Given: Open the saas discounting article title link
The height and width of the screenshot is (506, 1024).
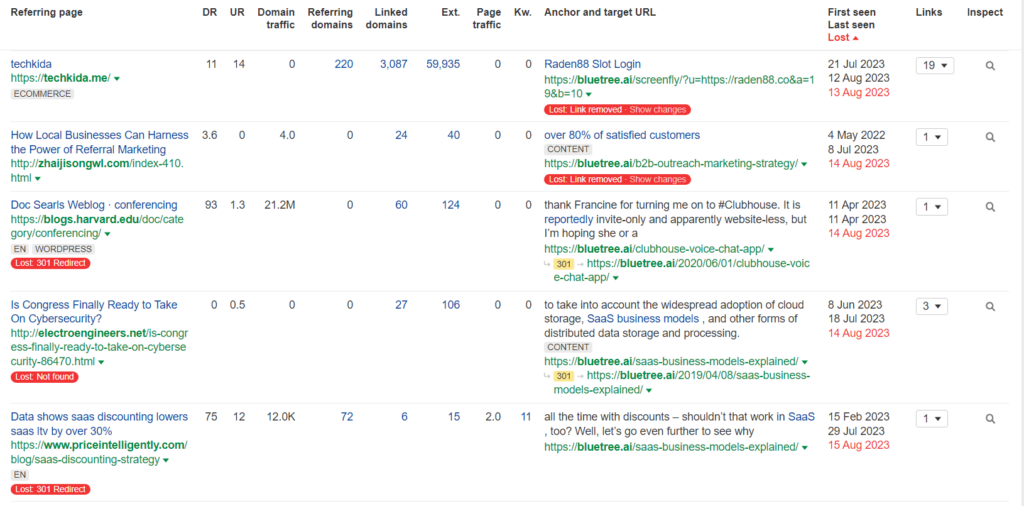Looking at the screenshot, I should [99, 424].
